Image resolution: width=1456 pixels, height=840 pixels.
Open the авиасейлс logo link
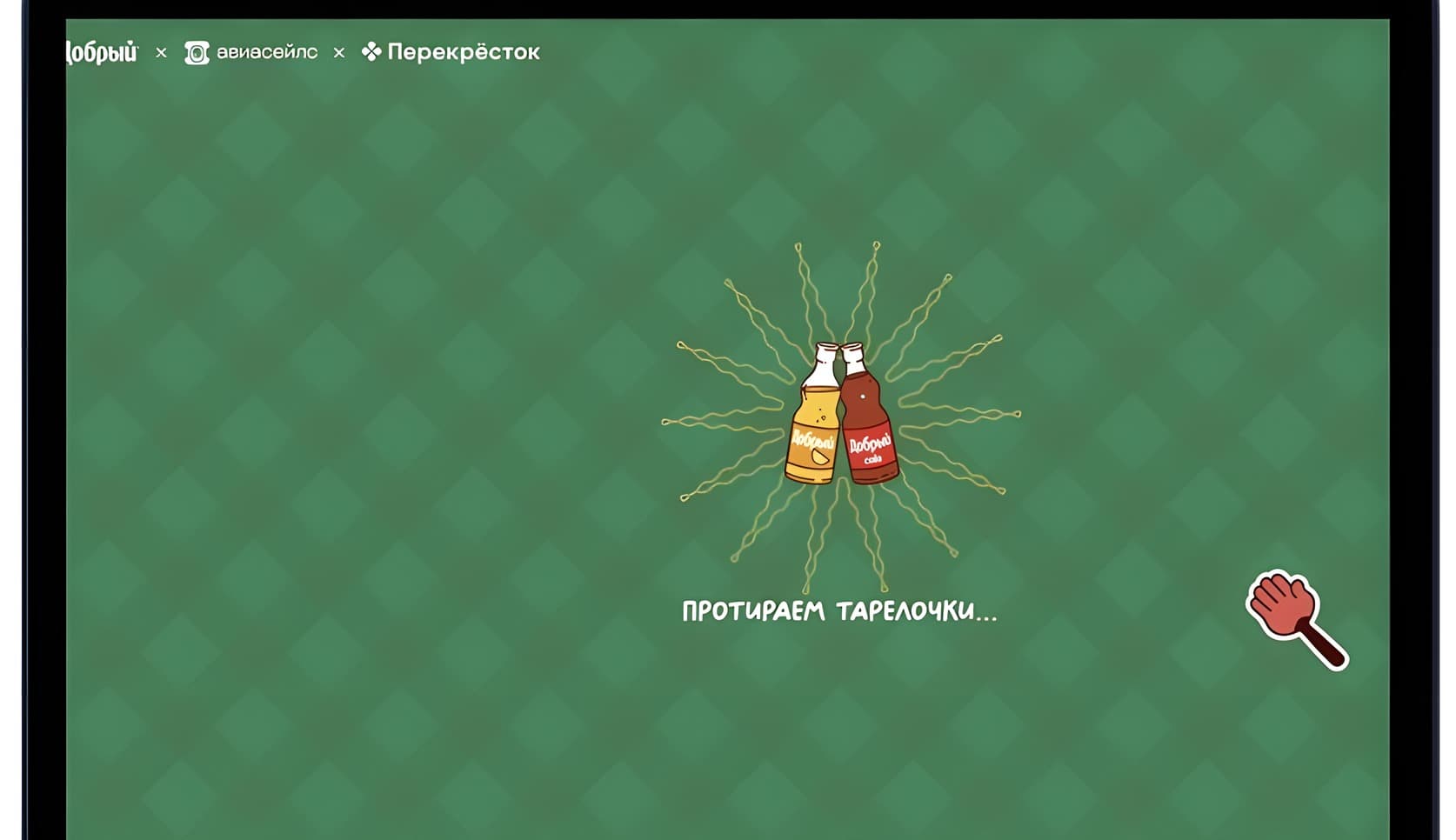[x=251, y=52]
